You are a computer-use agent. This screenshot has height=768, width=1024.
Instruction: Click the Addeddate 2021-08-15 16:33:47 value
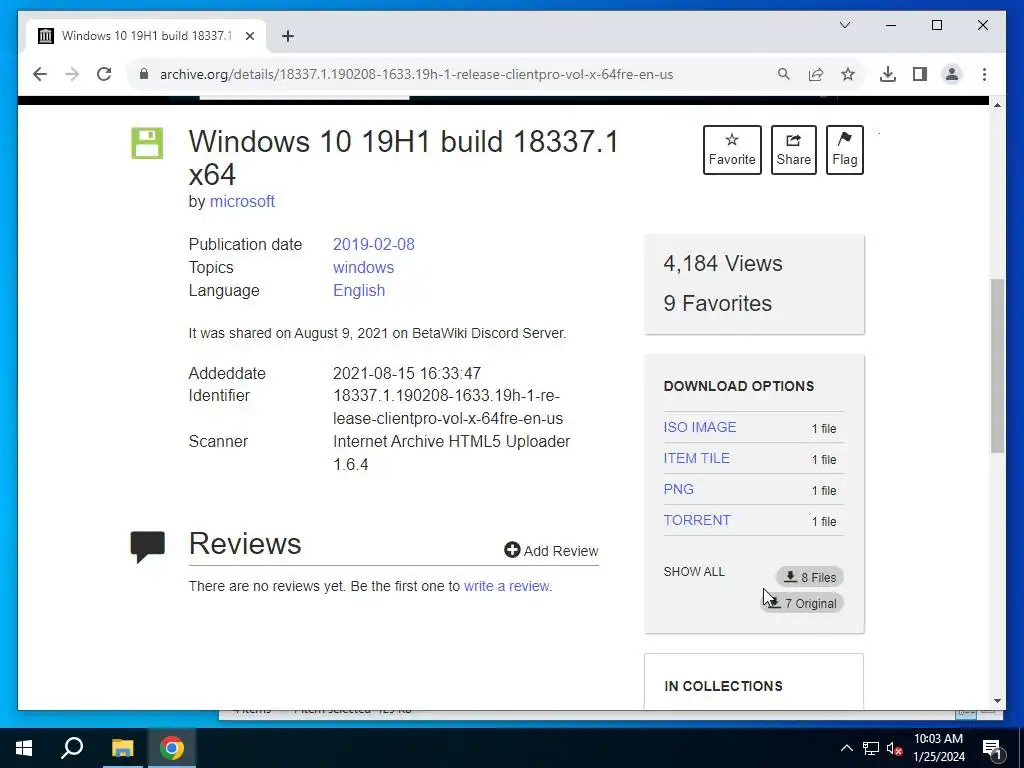click(x=407, y=373)
